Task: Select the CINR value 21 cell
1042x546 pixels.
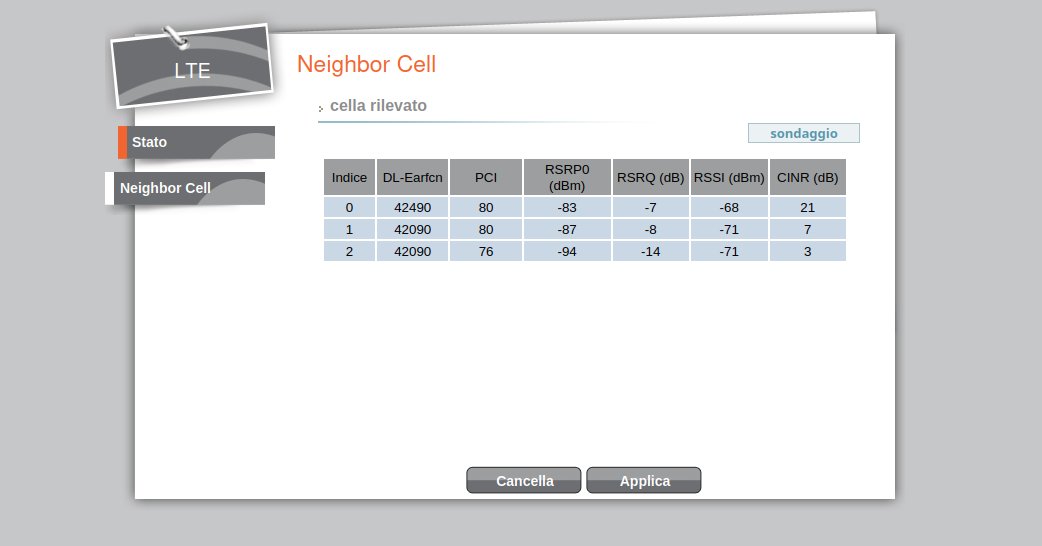Action: tap(808, 207)
